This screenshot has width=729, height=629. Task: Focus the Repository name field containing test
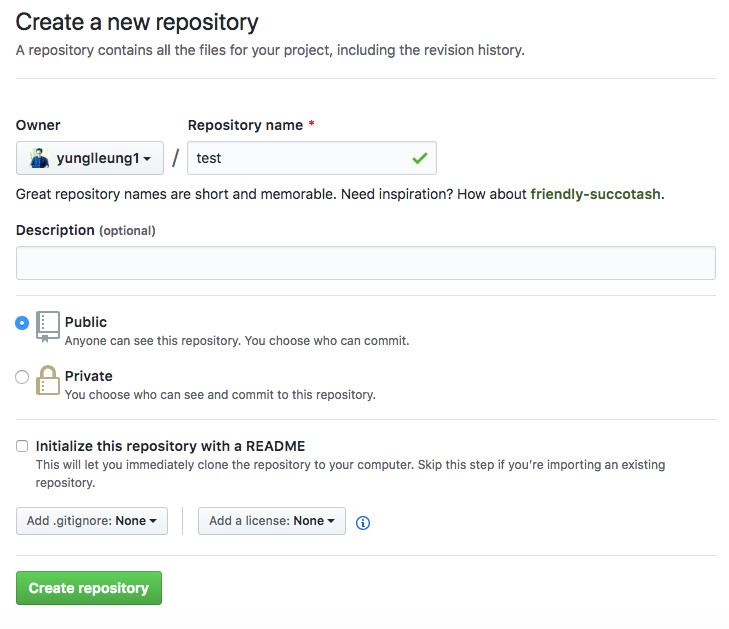click(300, 158)
